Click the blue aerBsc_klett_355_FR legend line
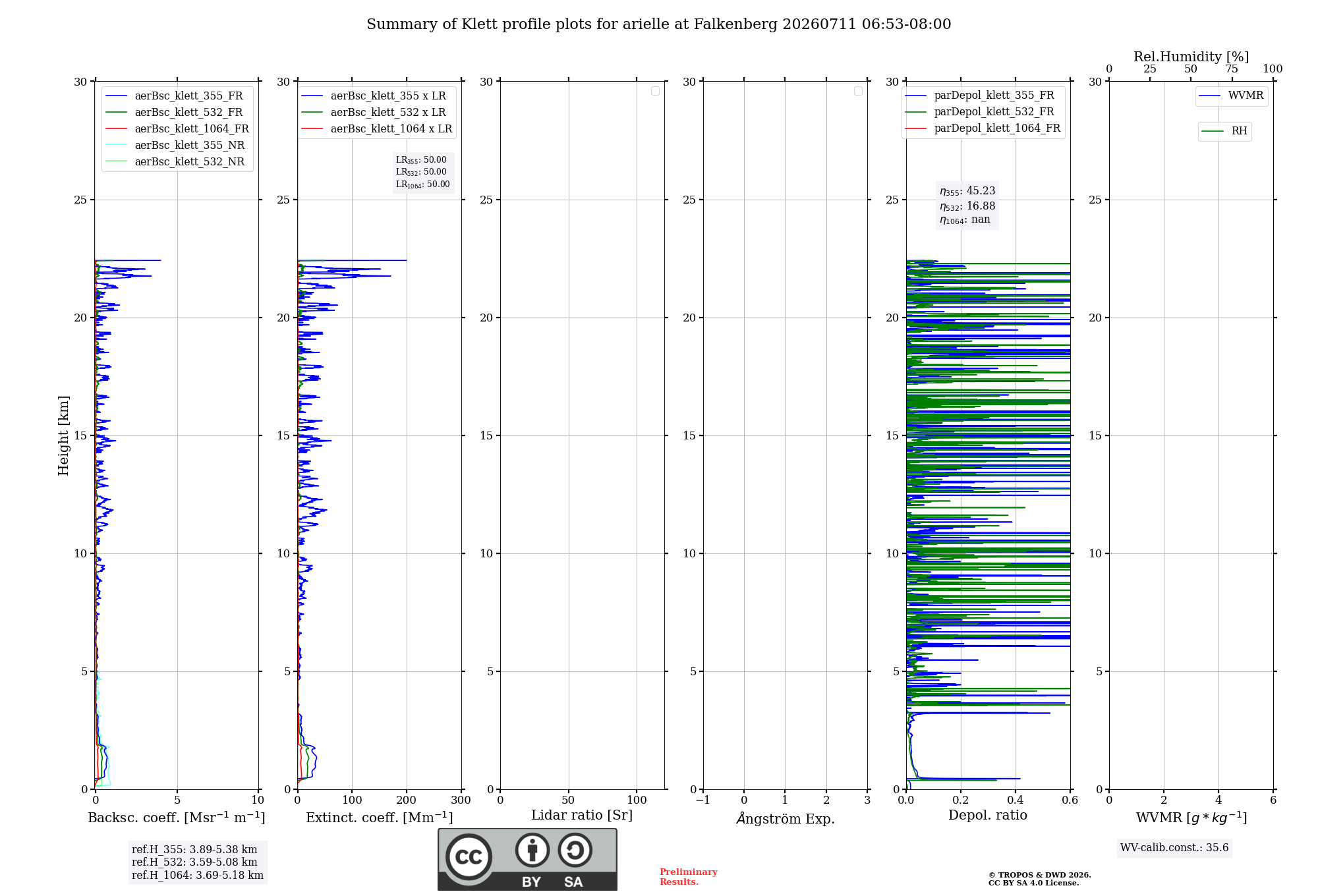 point(116,96)
